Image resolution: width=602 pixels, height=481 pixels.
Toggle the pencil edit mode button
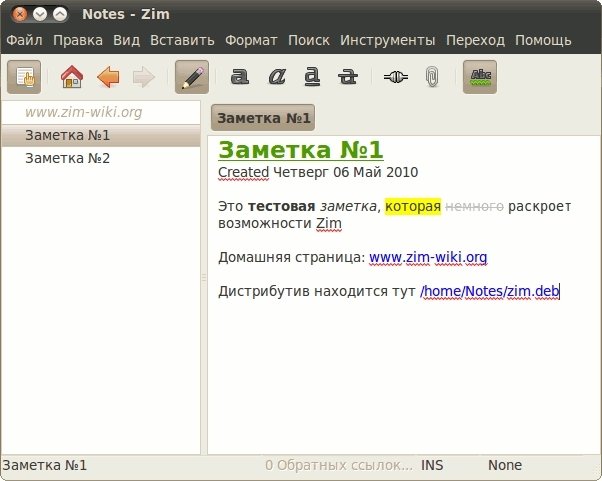coord(192,76)
